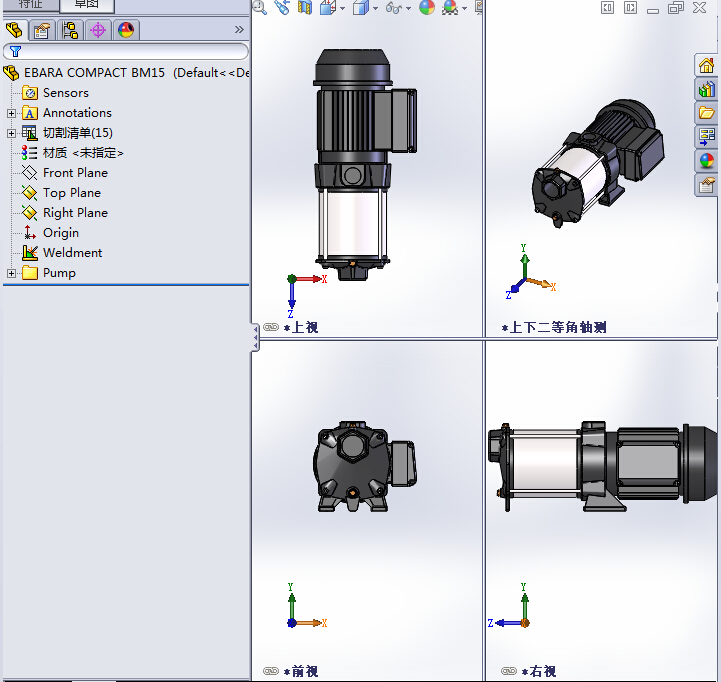Click the Weldment feature icon
Screen dimensions: 721x682
tap(30, 253)
